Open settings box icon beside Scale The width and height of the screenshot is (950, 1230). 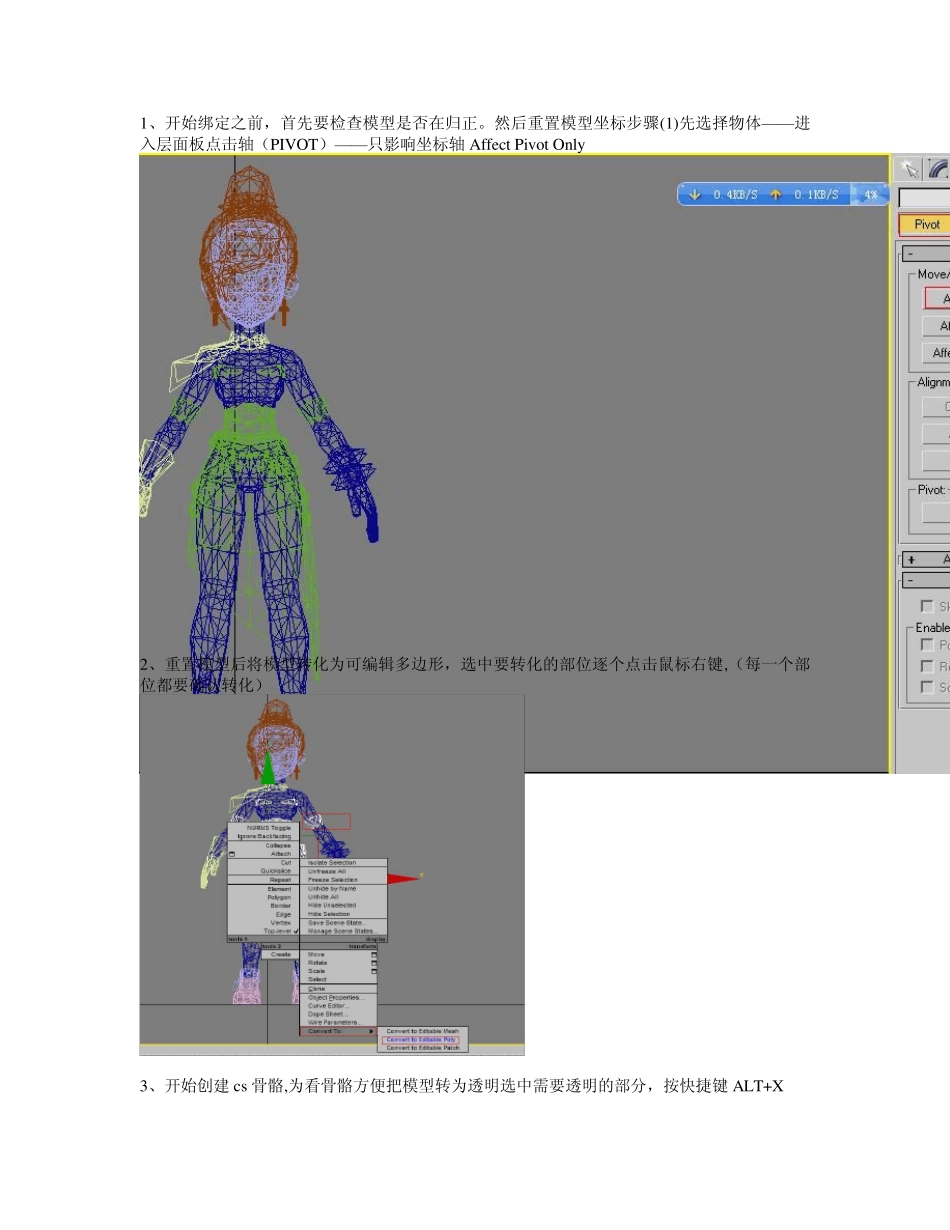[x=374, y=971]
